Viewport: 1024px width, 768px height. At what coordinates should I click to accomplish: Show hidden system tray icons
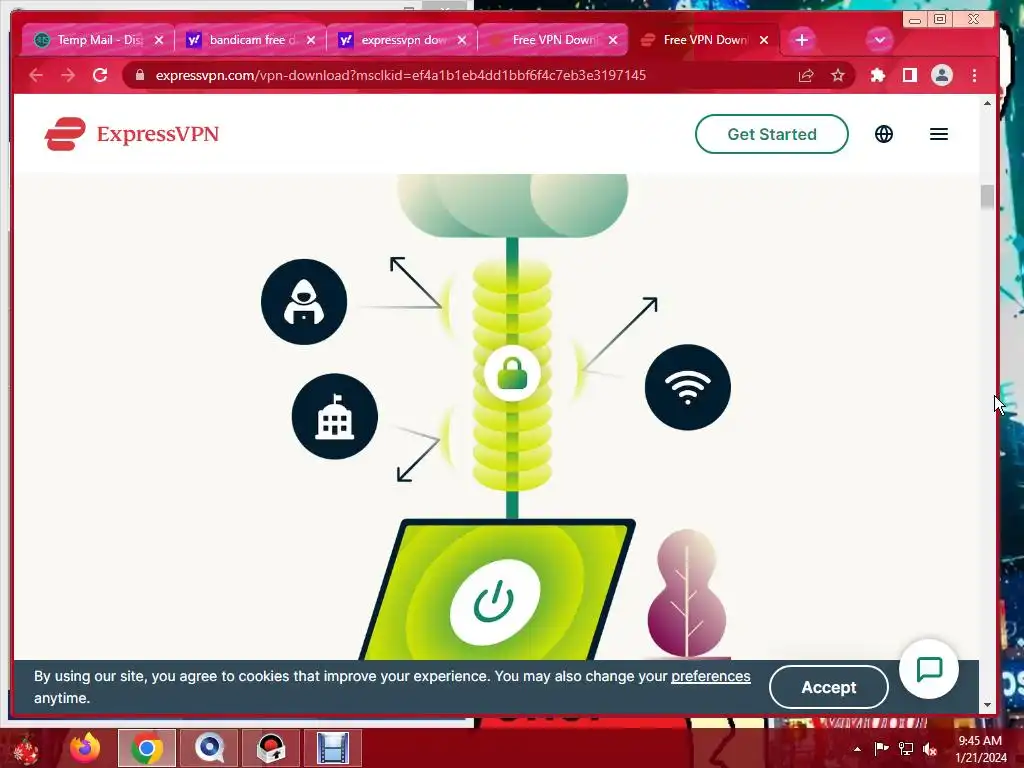857,749
